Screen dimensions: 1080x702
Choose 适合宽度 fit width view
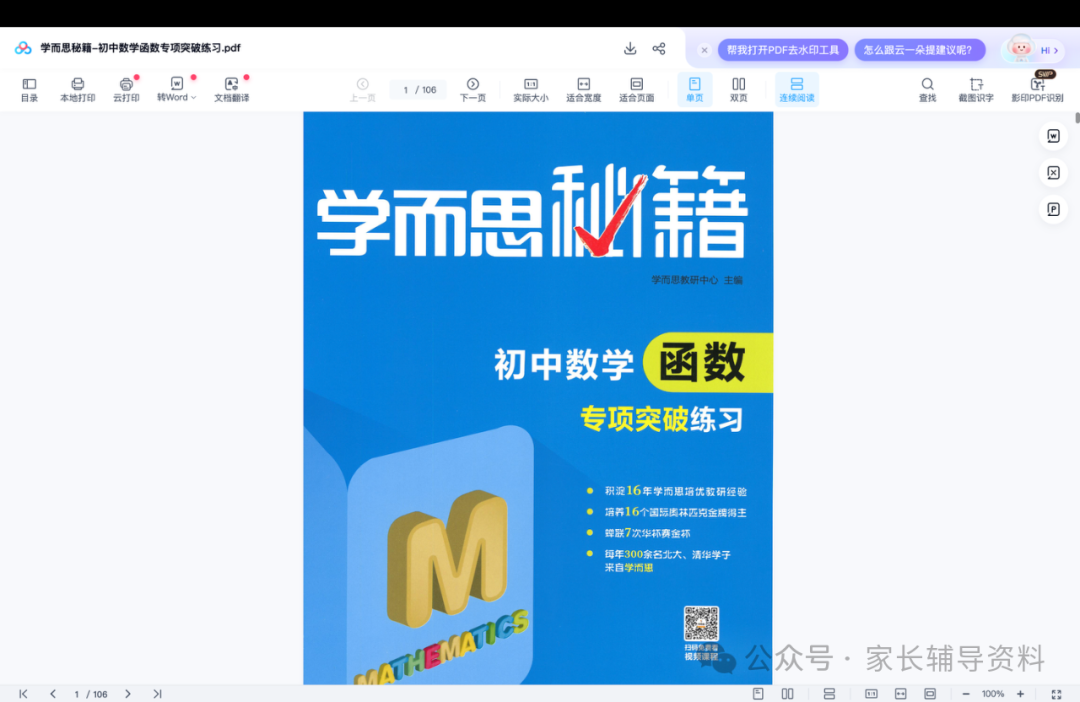click(x=583, y=90)
